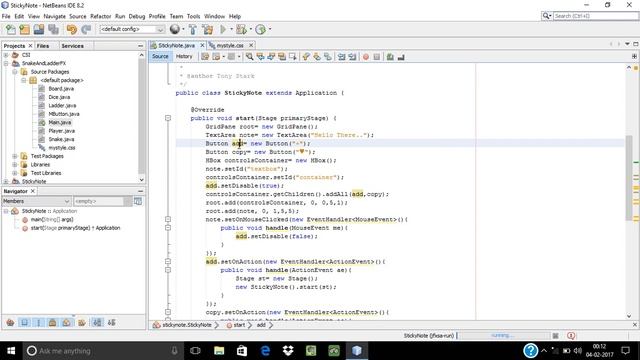Collapse the SnakeAndLadderFX project node
This screenshot has width=640, height=360.
pyautogui.click(x=6, y=63)
